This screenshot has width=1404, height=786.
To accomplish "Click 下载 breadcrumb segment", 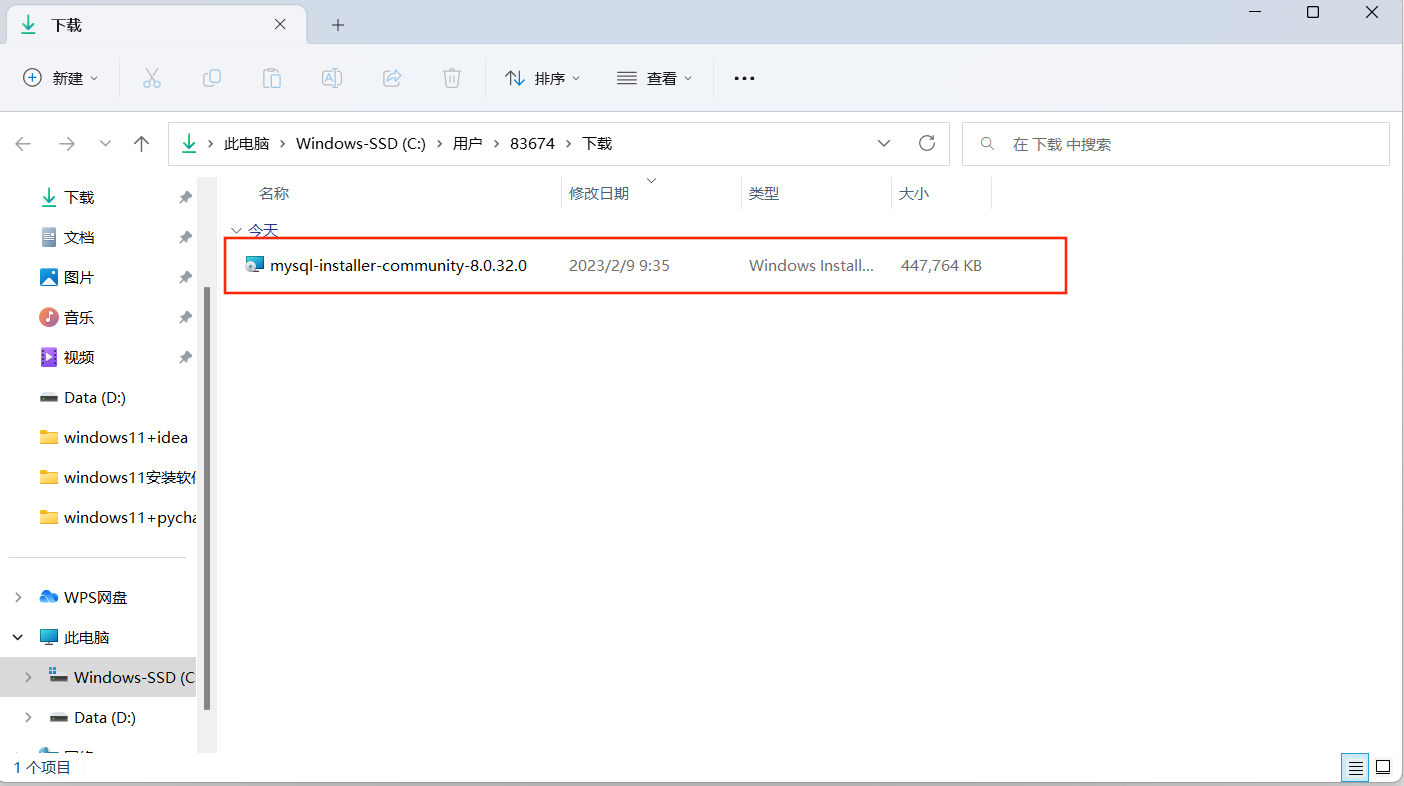I will click(x=597, y=144).
